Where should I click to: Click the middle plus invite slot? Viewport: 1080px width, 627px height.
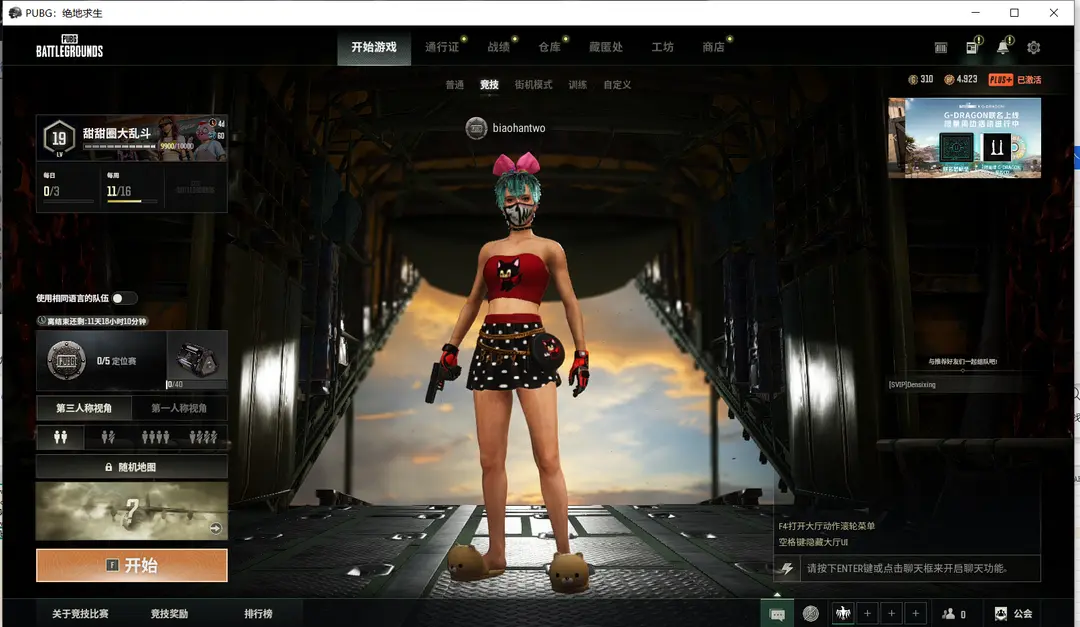click(891, 613)
